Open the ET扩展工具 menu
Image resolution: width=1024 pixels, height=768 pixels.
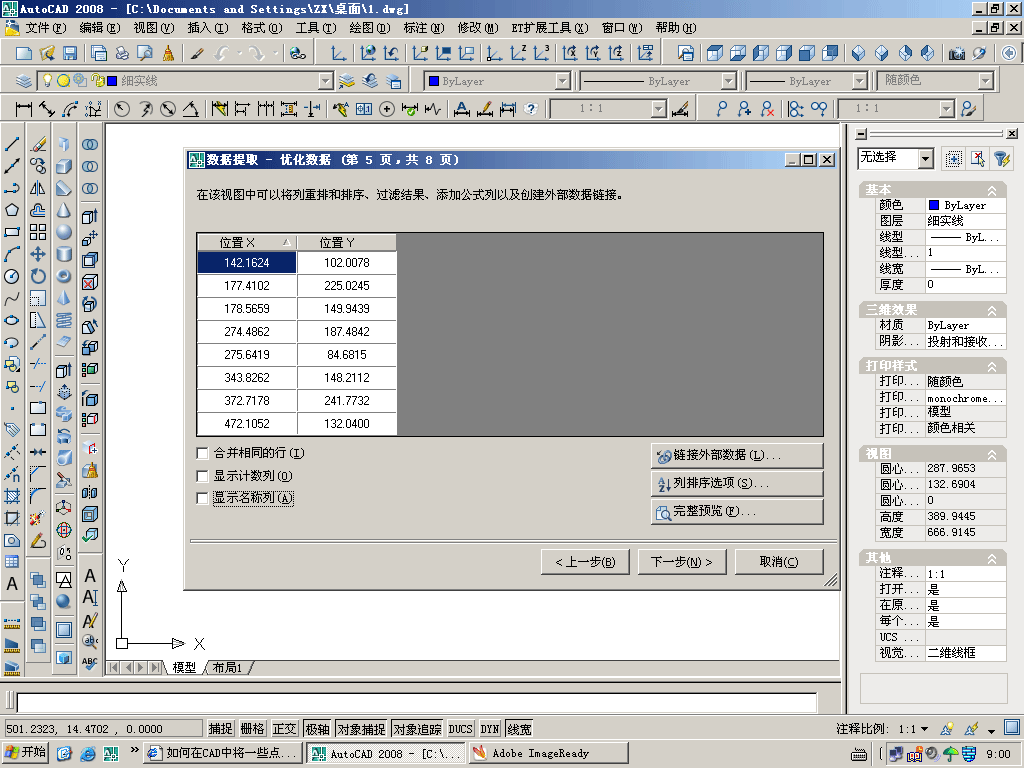coord(549,28)
